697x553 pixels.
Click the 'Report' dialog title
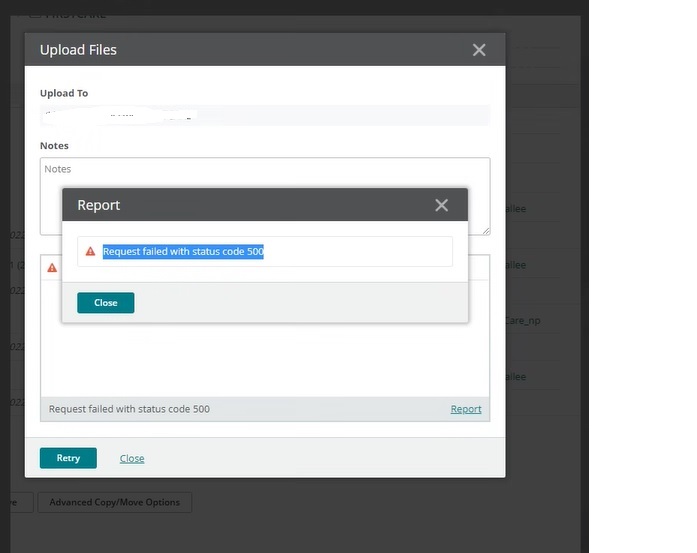(x=99, y=205)
